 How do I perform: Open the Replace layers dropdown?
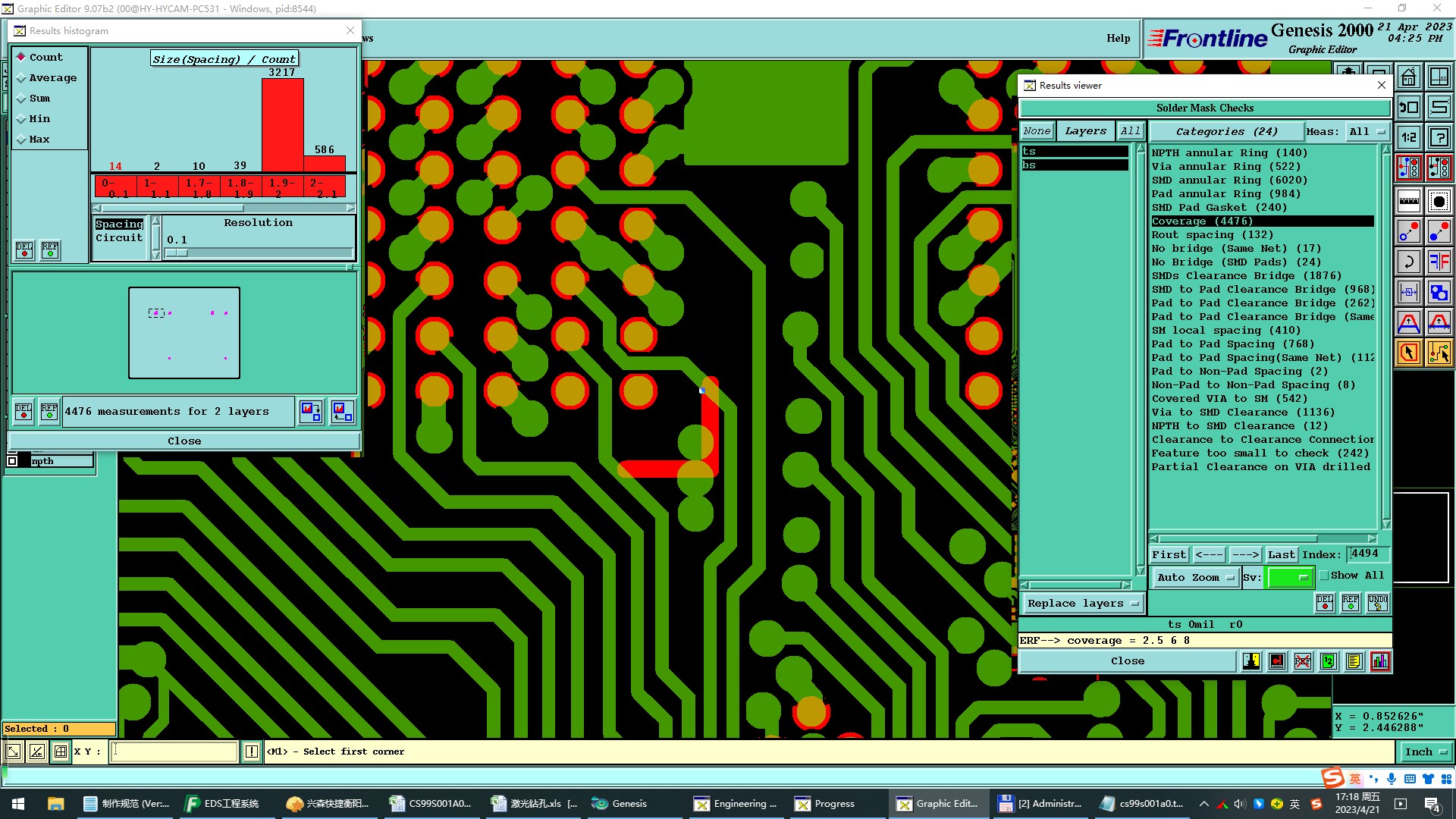pos(1083,604)
